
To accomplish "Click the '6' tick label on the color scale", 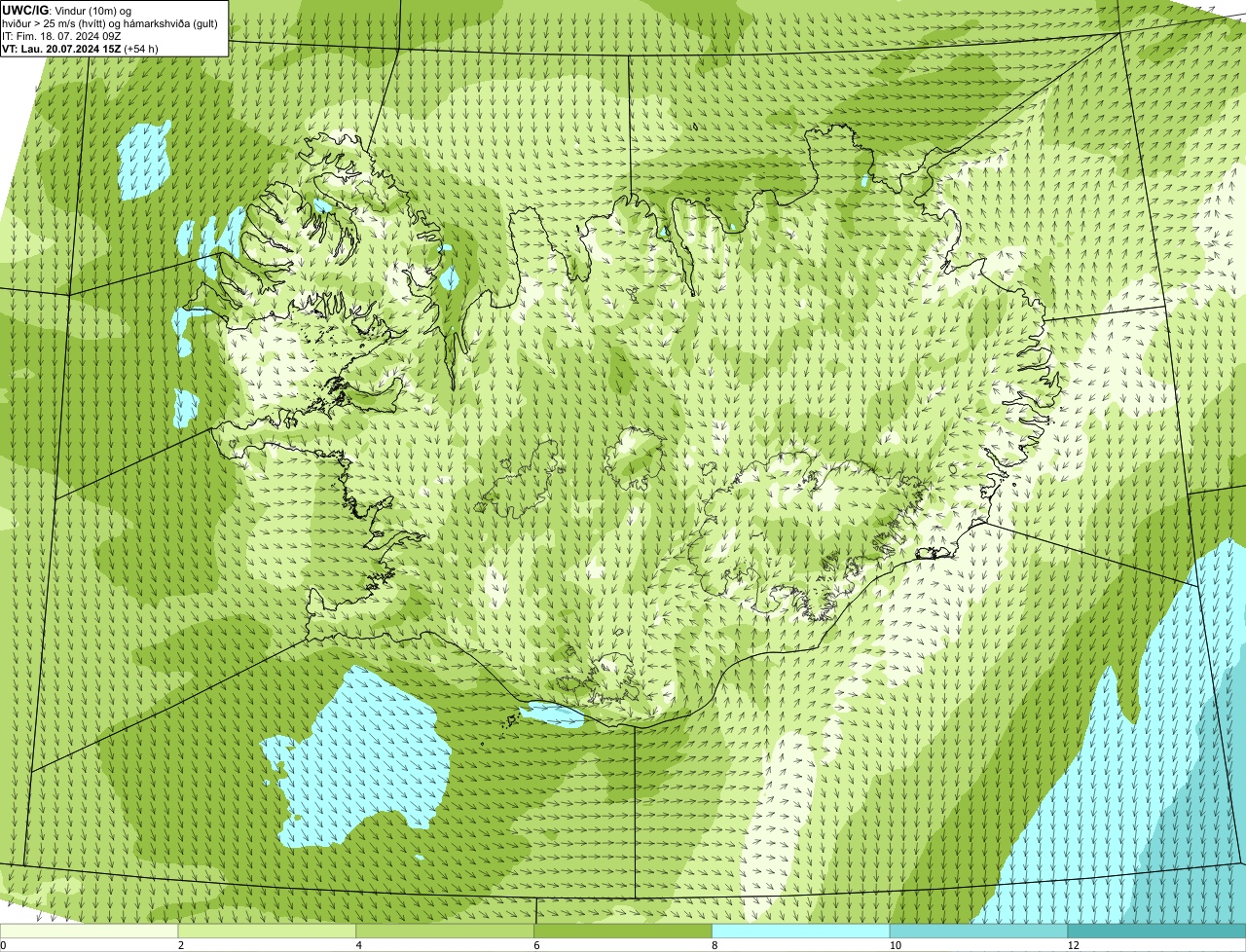I will tap(536, 945).
